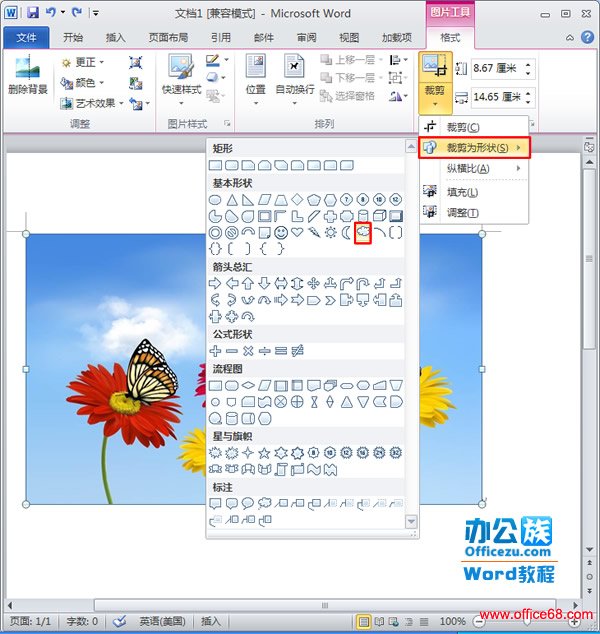Click the width field showing 14.65 厘米
Image resolution: width=600 pixels, height=634 pixels.
(x=503, y=97)
